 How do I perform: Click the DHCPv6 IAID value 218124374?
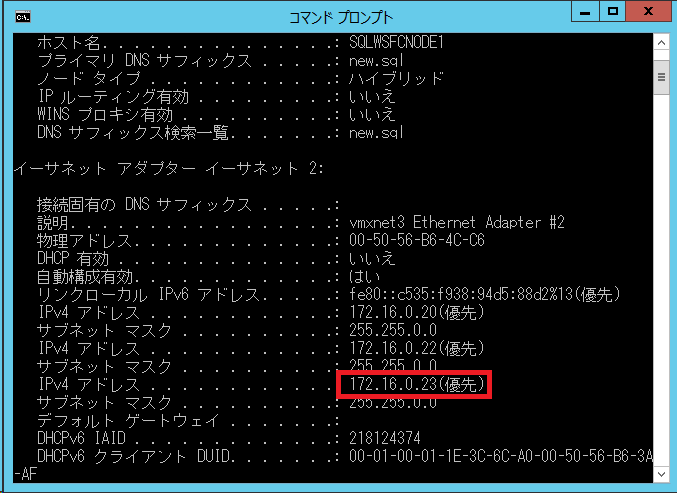385,438
